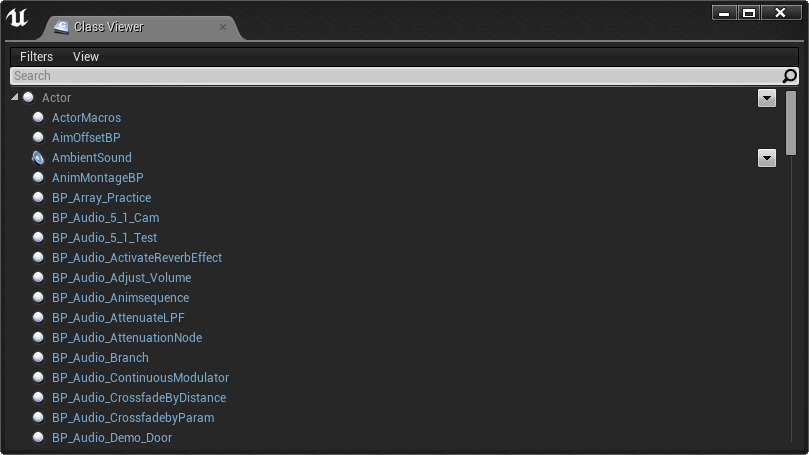This screenshot has height=455, width=809.
Task: Open the Actor row options dropdown
Action: coord(767,98)
